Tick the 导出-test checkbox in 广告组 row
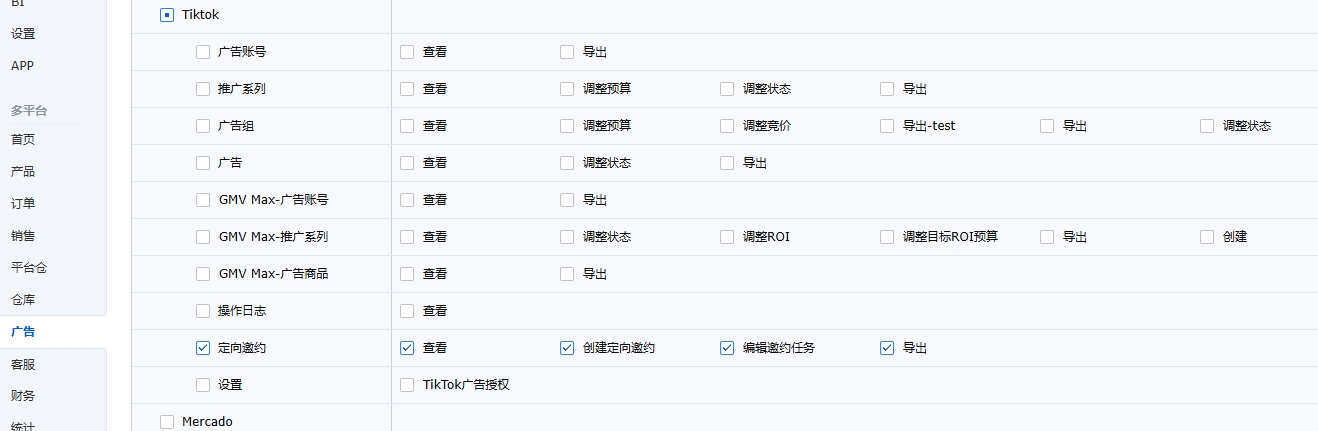Viewport: 1318px width, 431px height. click(x=887, y=126)
